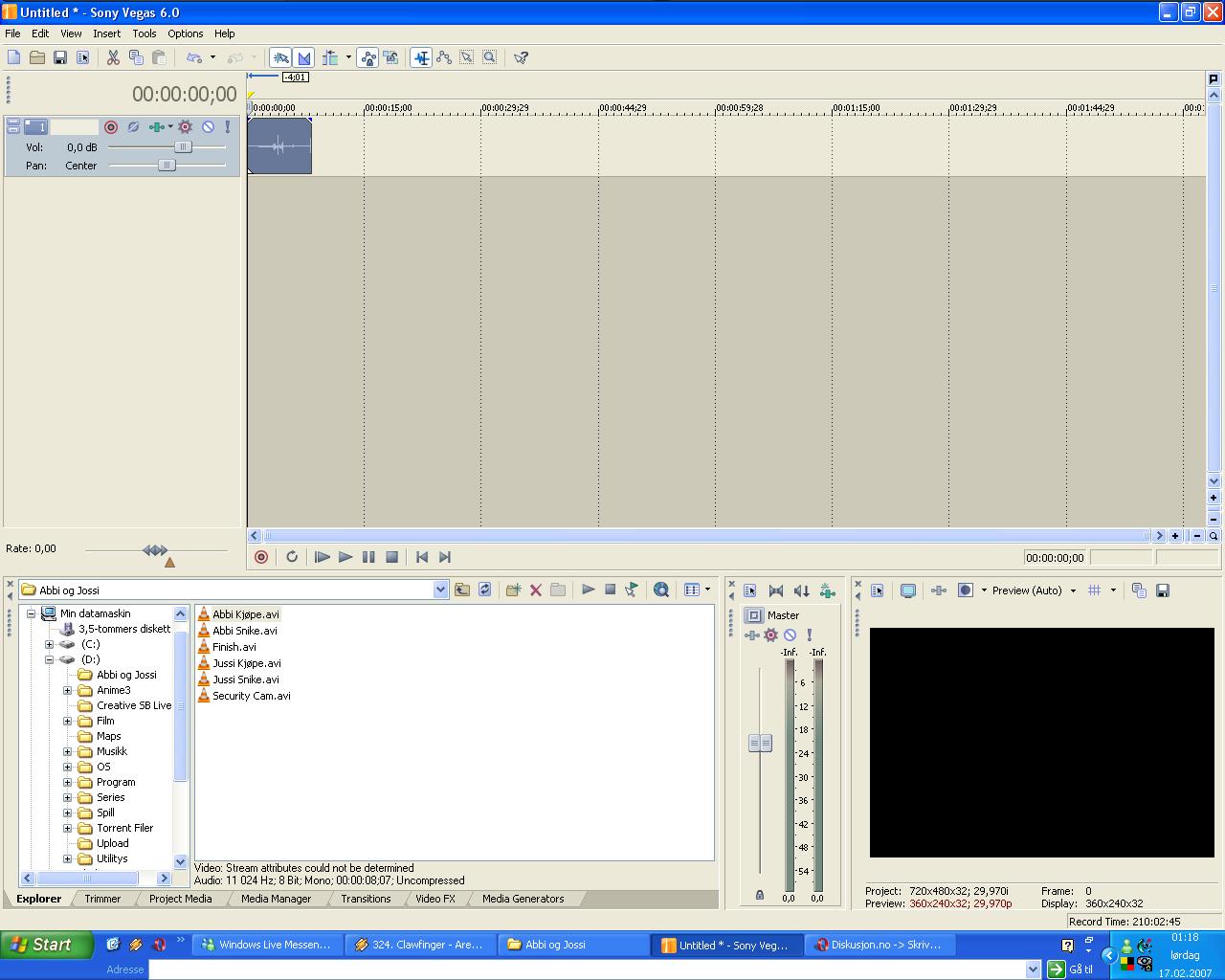The width and height of the screenshot is (1225, 980).
Task: Expand the Anime3 folder in the tree
Action: (x=67, y=690)
